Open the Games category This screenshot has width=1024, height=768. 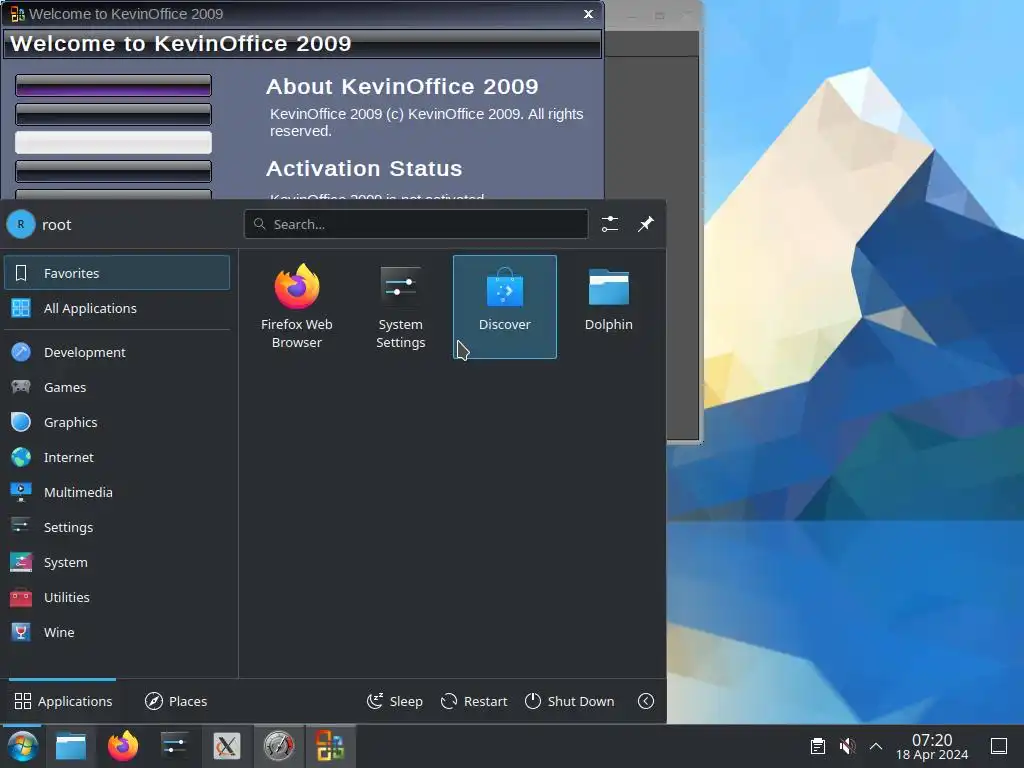[117, 387]
